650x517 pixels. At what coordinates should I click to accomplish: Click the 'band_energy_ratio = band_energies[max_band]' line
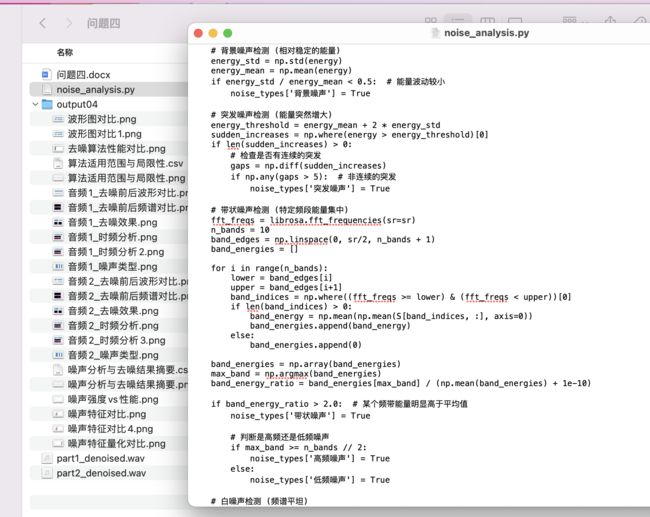click(401, 384)
